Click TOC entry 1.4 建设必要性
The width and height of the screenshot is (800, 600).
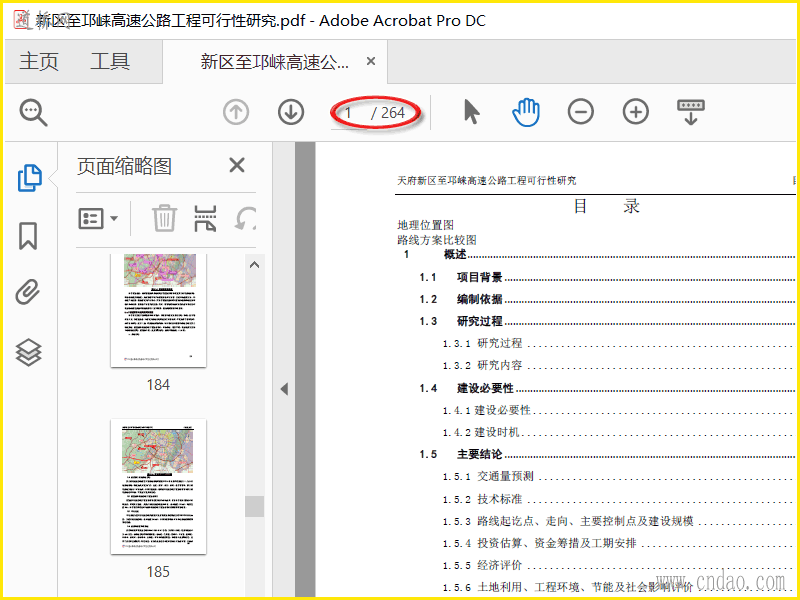[607, 388]
